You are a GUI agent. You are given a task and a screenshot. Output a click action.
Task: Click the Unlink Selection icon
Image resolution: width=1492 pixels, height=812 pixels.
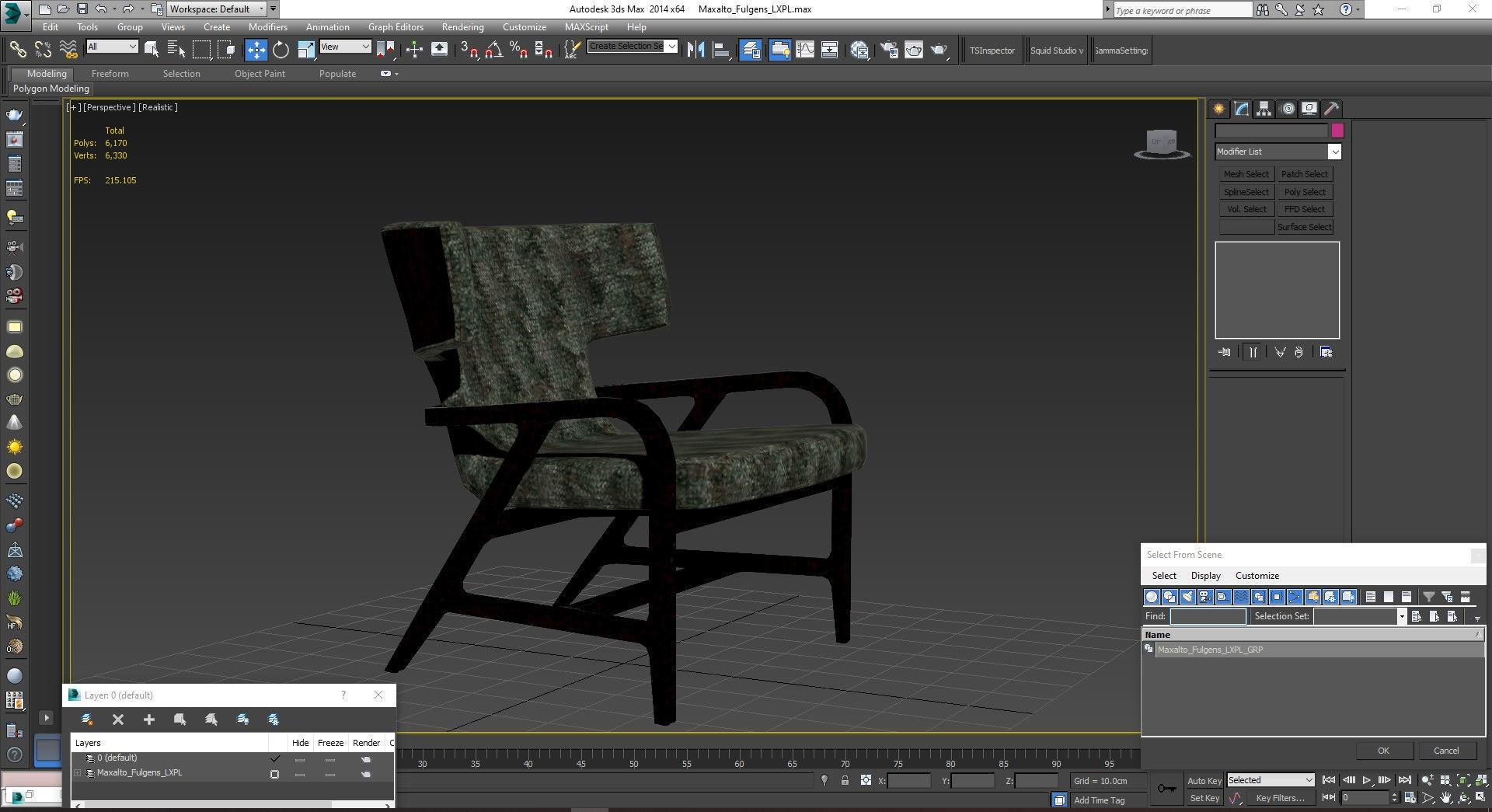(43, 50)
